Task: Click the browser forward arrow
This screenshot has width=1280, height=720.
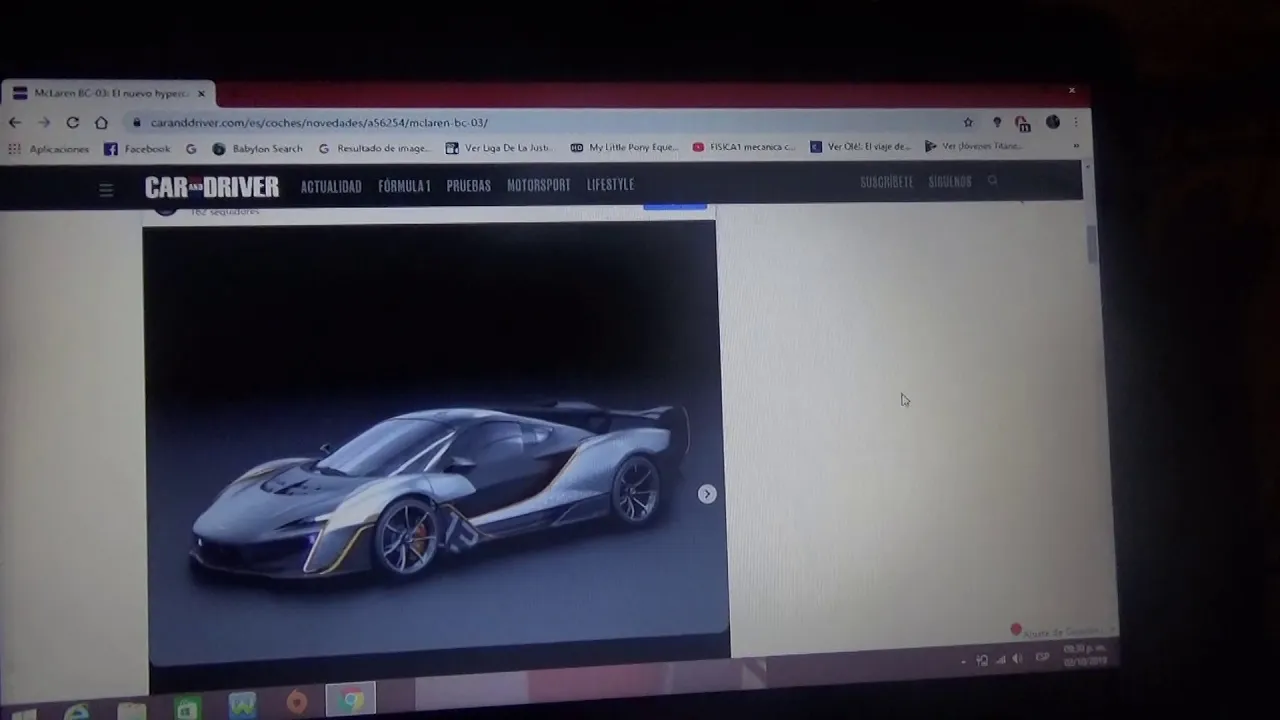Action: [x=44, y=122]
